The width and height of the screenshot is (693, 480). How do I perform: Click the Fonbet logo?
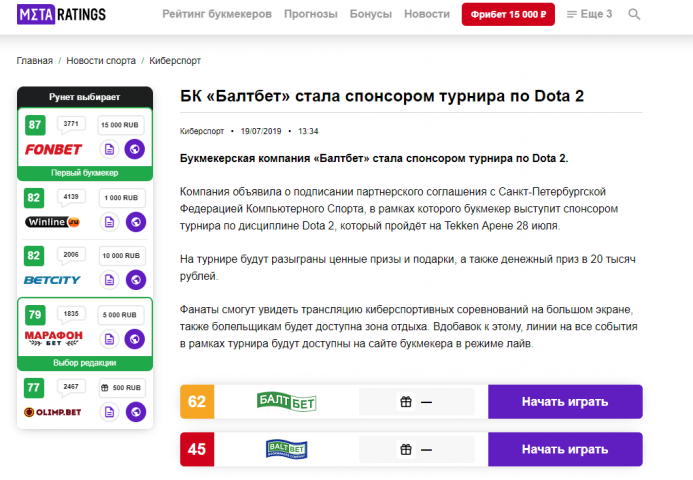click(53, 149)
